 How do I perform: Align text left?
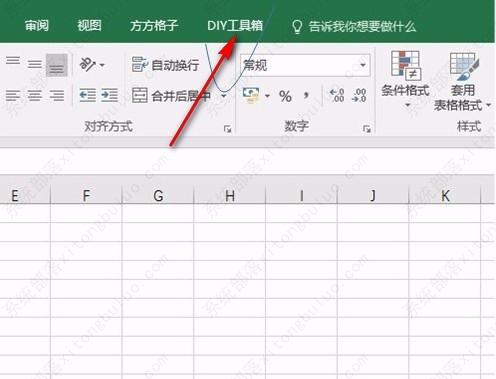pyautogui.click(x=13, y=96)
